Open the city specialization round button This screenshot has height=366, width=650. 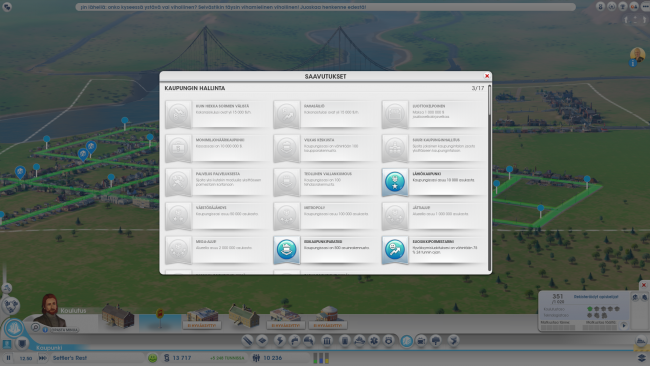(x=14, y=328)
